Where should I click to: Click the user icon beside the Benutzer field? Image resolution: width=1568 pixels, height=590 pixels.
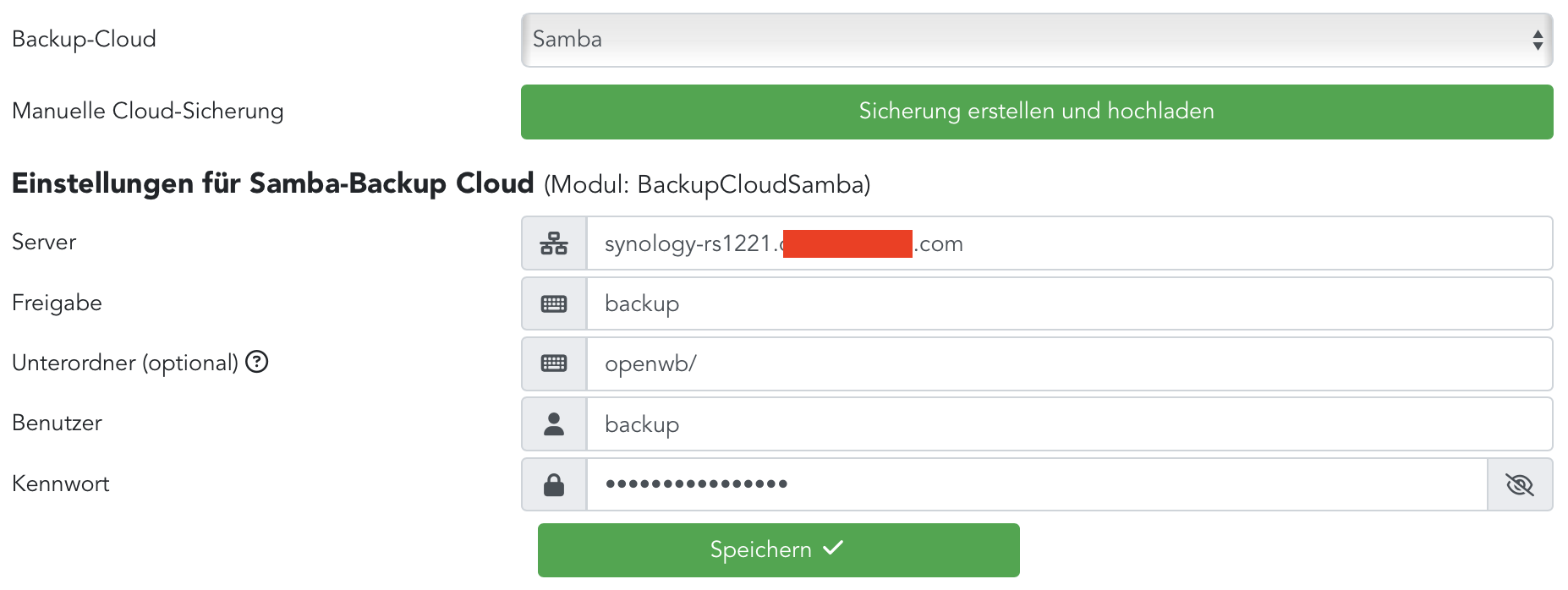554,423
